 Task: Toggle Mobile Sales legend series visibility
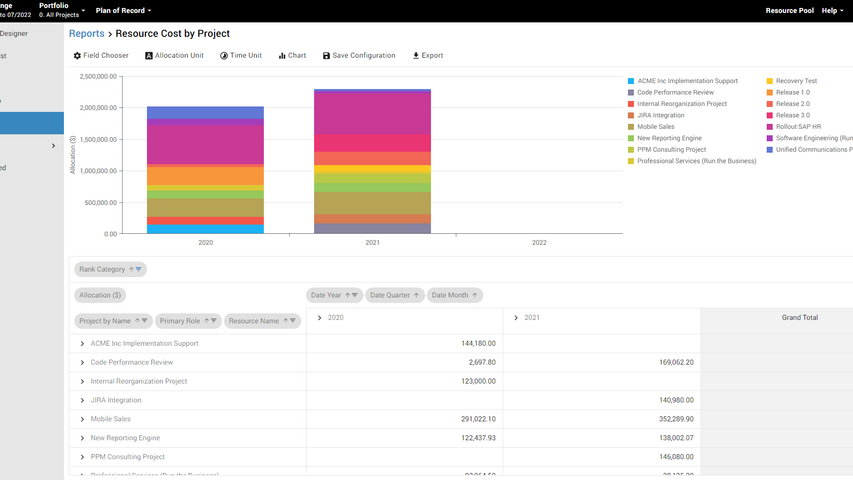pyautogui.click(x=658, y=127)
